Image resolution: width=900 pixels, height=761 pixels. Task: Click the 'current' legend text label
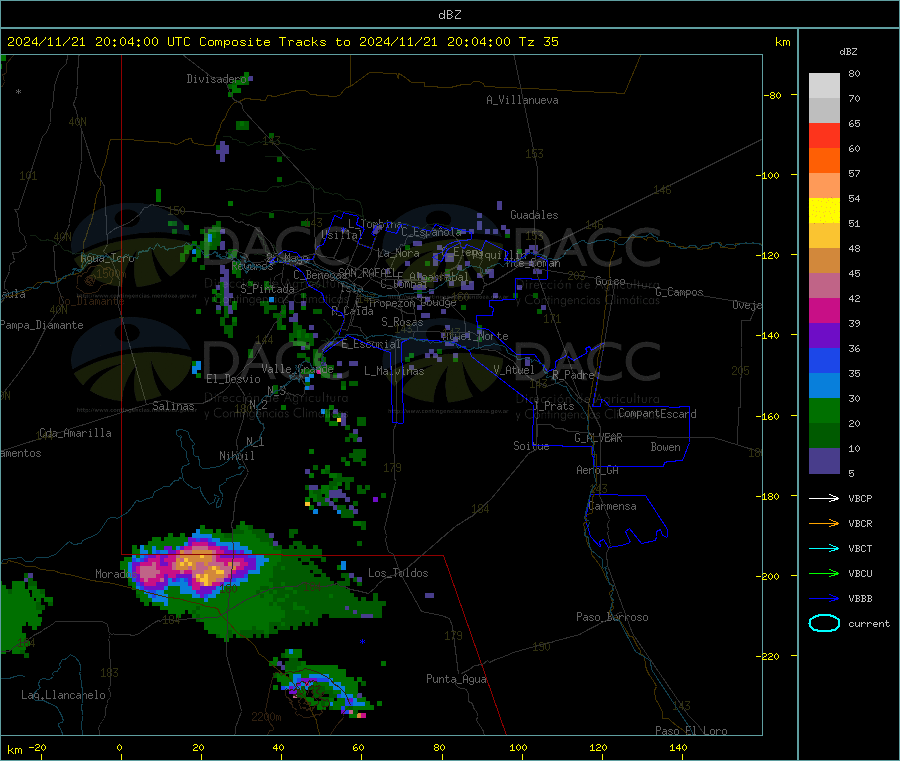pyautogui.click(x=869, y=623)
